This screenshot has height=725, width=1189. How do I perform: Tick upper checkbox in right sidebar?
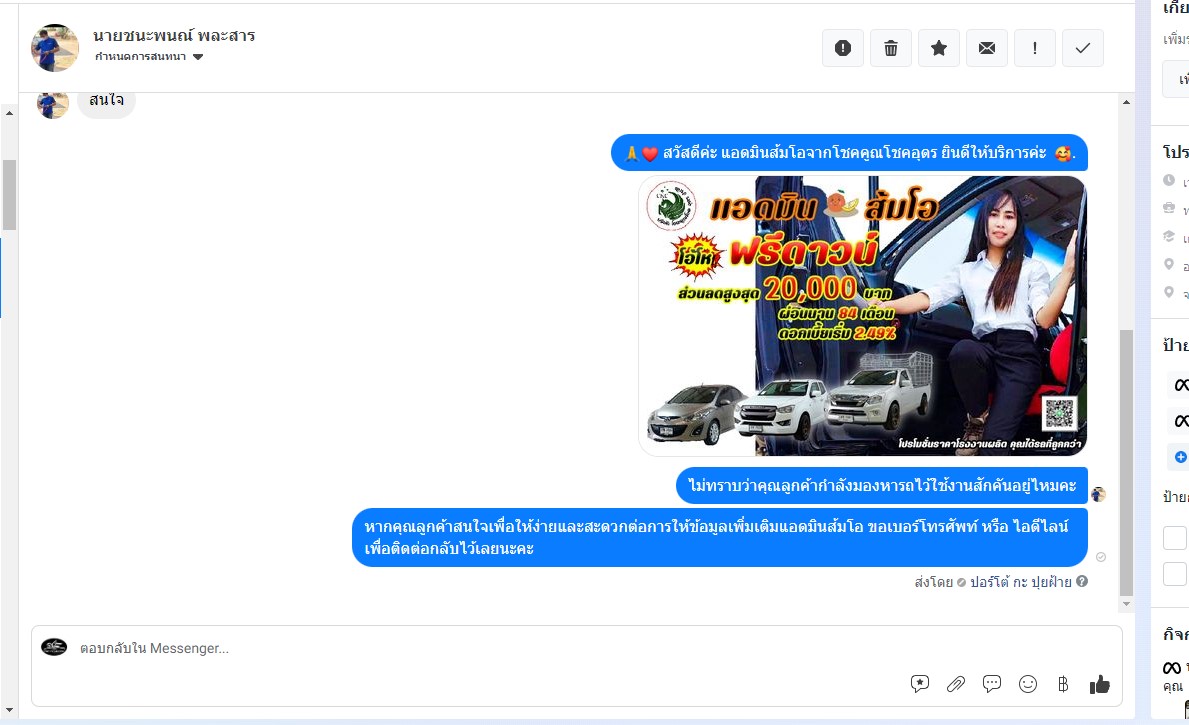click(1175, 538)
